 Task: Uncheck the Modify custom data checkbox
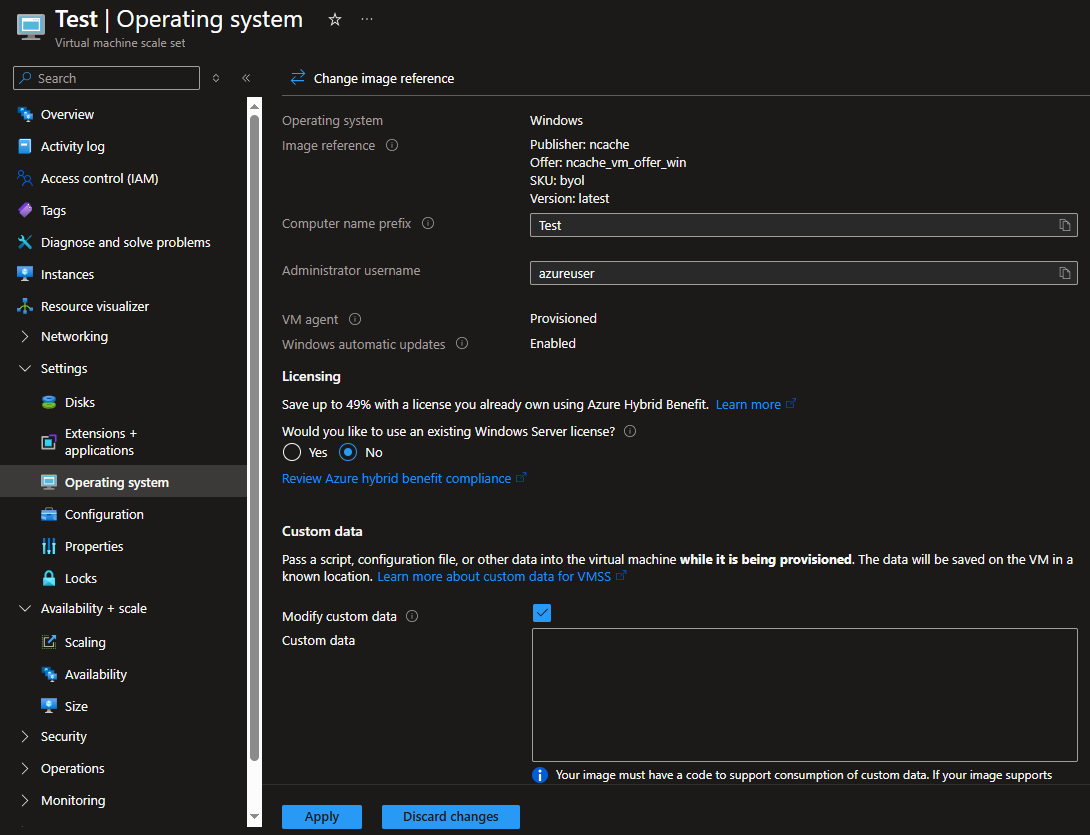coord(542,613)
